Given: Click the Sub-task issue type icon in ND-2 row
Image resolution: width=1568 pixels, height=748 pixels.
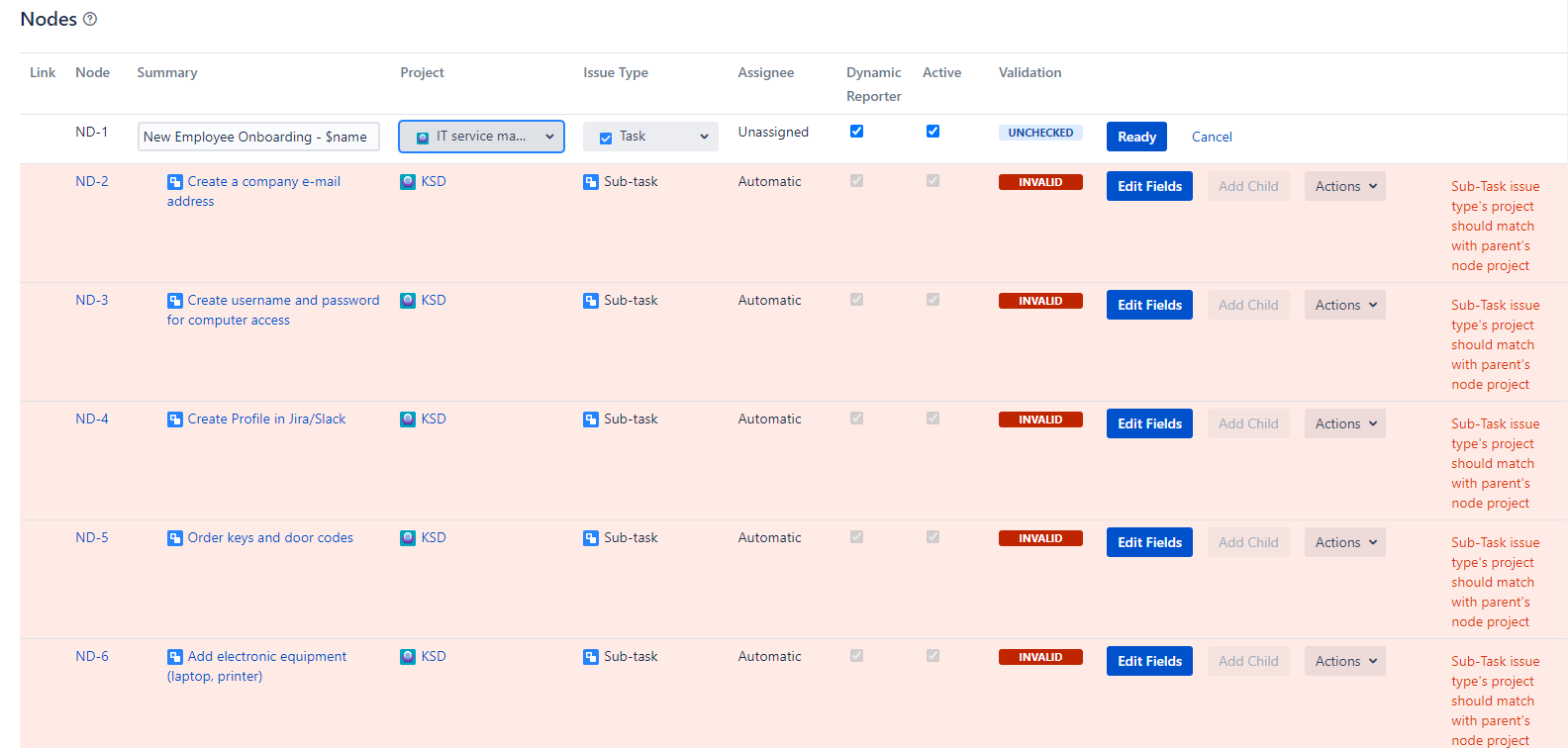Looking at the screenshot, I should [591, 182].
